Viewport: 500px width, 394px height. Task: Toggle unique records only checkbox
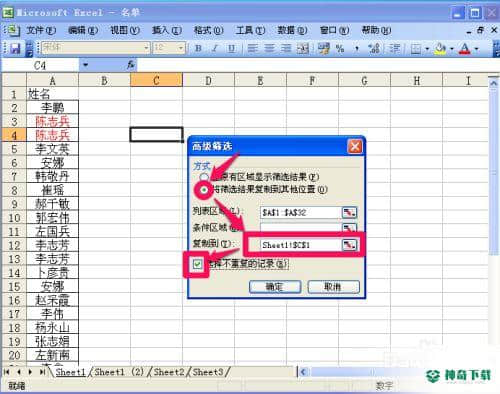point(197,264)
